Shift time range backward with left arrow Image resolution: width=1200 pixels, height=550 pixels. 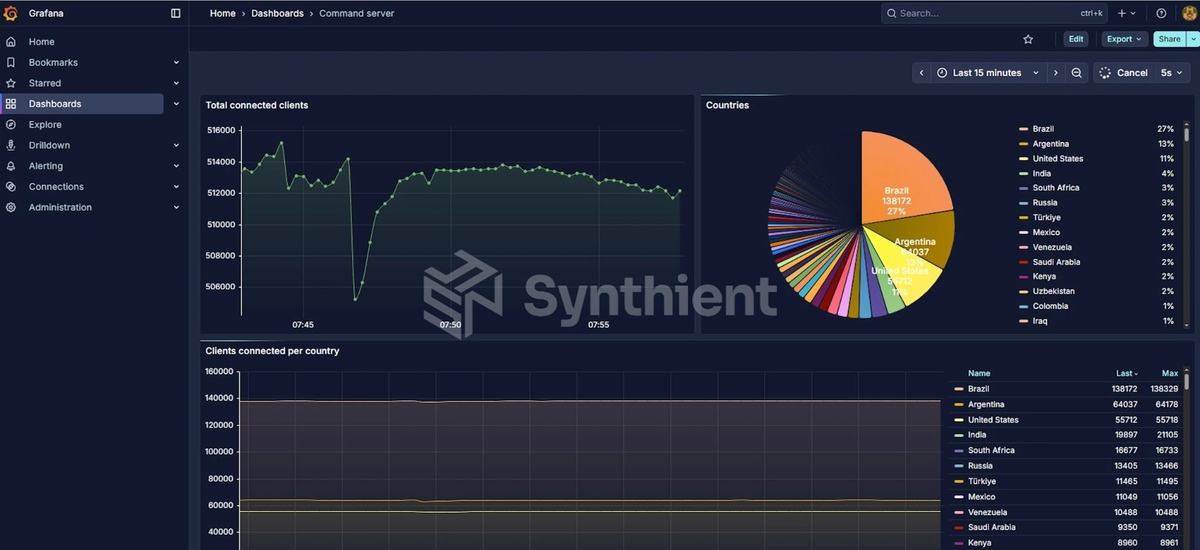922,73
